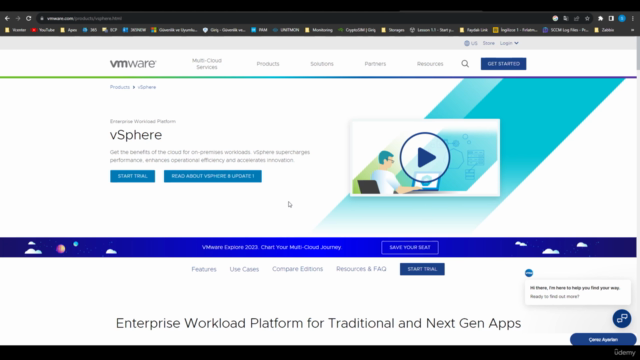Open Çerez Ayarları cookie settings

pyautogui.click(x=603, y=340)
